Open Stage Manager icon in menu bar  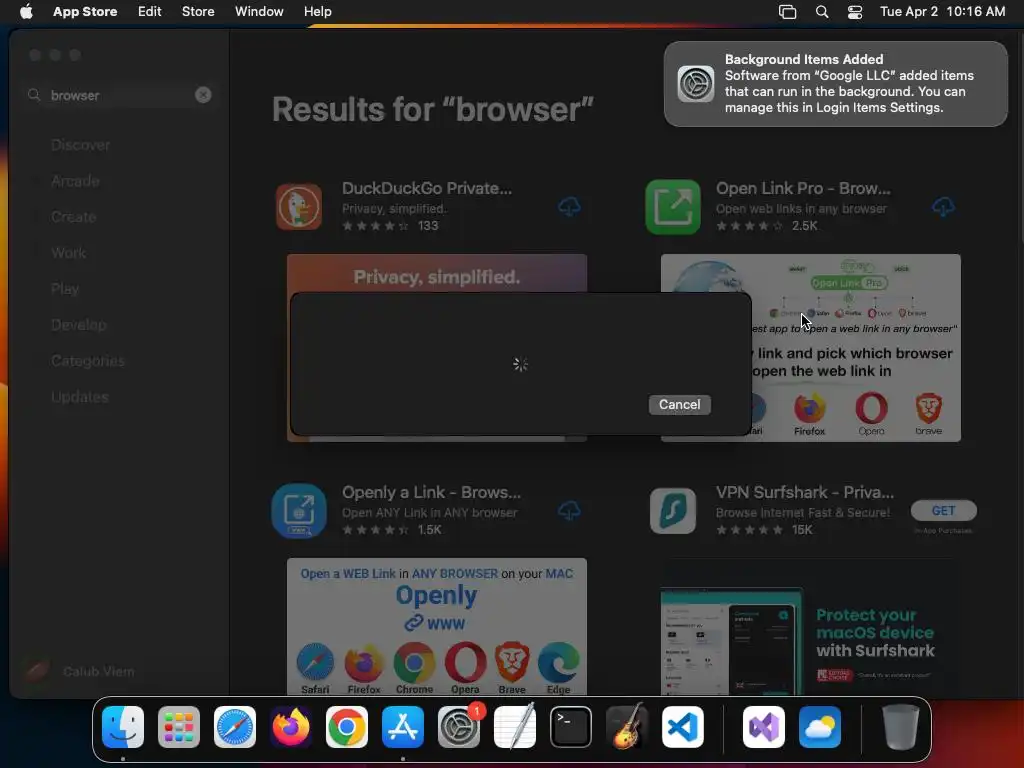pos(788,12)
